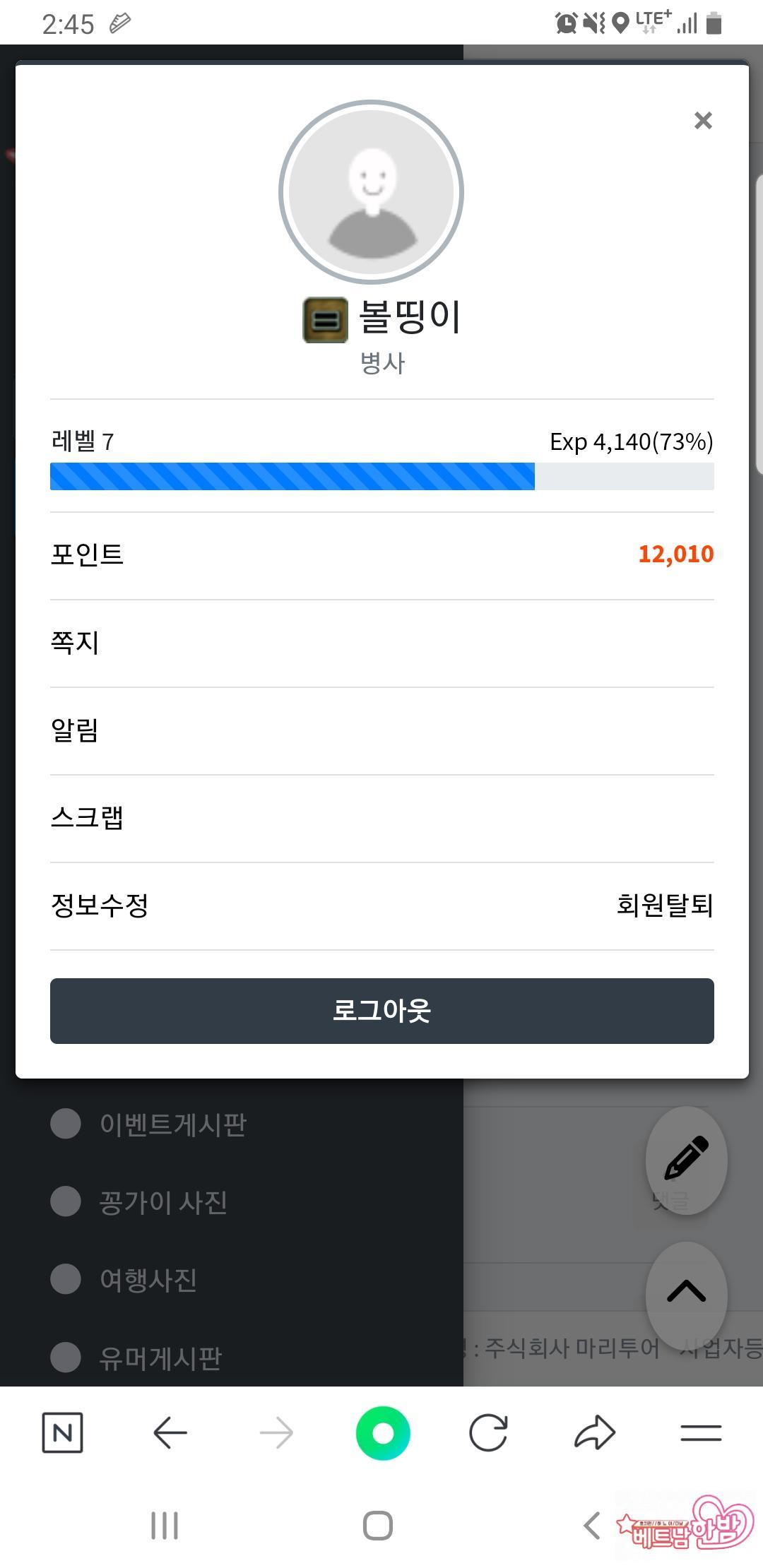Close the profile popup with X
Screen dimensions: 763x1568
point(703,121)
